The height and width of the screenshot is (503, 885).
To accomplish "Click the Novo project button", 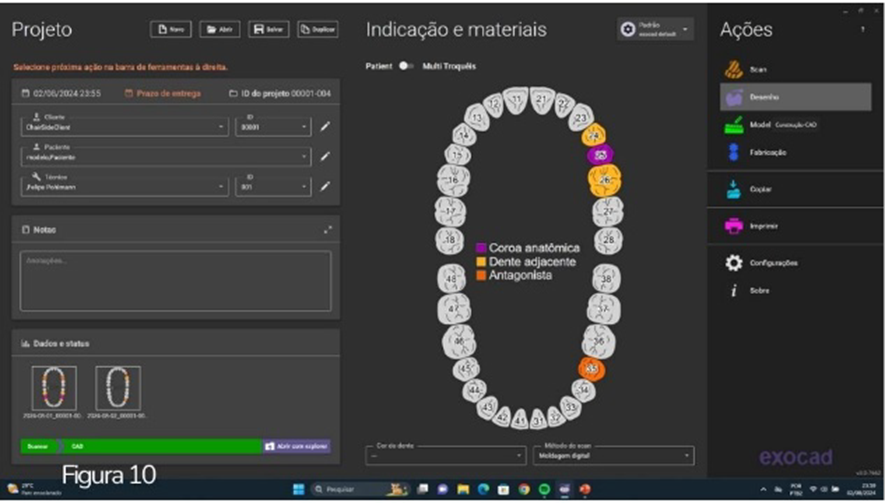I will [171, 30].
